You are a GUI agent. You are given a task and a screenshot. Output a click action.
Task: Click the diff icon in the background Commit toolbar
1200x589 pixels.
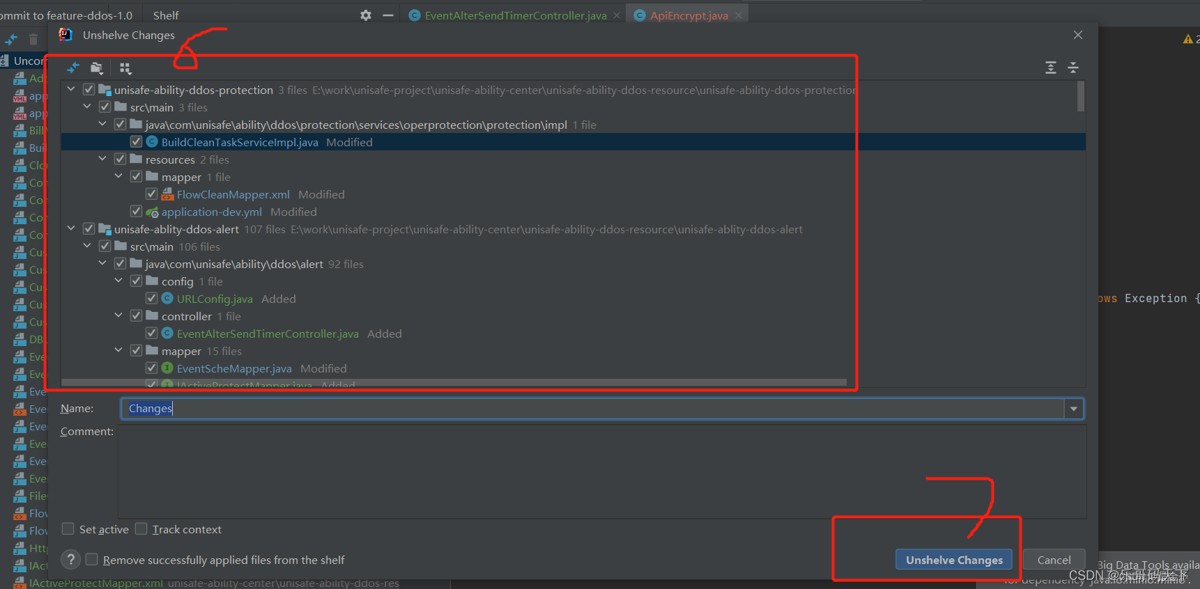coord(12,40)
